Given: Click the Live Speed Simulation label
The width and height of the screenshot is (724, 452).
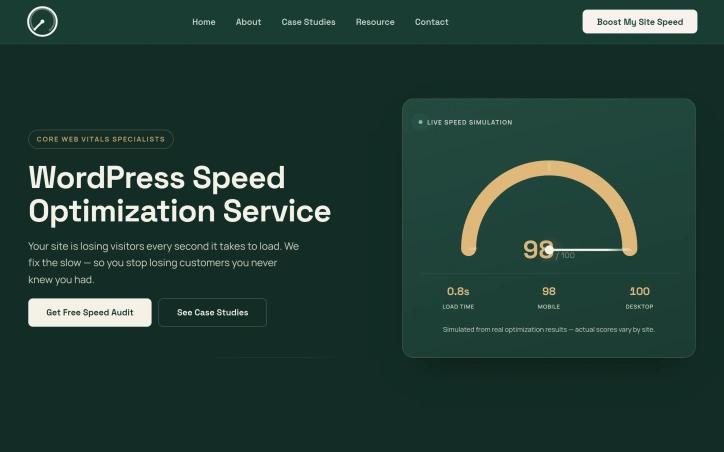Looking at the screenshot, I should (470, 122).
